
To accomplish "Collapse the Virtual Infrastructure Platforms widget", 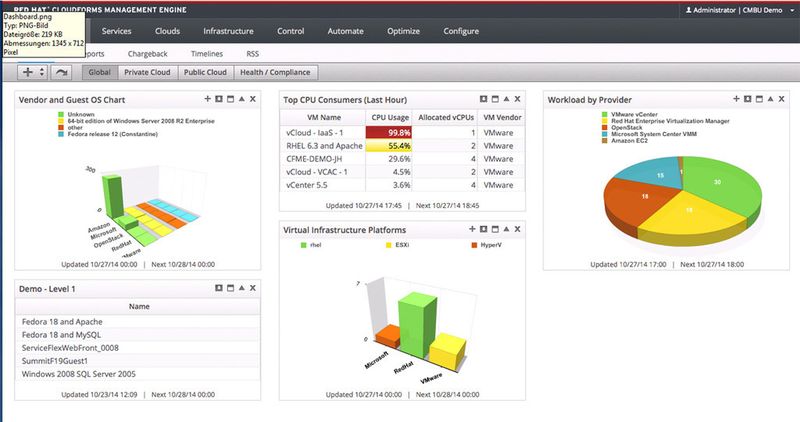I will point(506,229).
